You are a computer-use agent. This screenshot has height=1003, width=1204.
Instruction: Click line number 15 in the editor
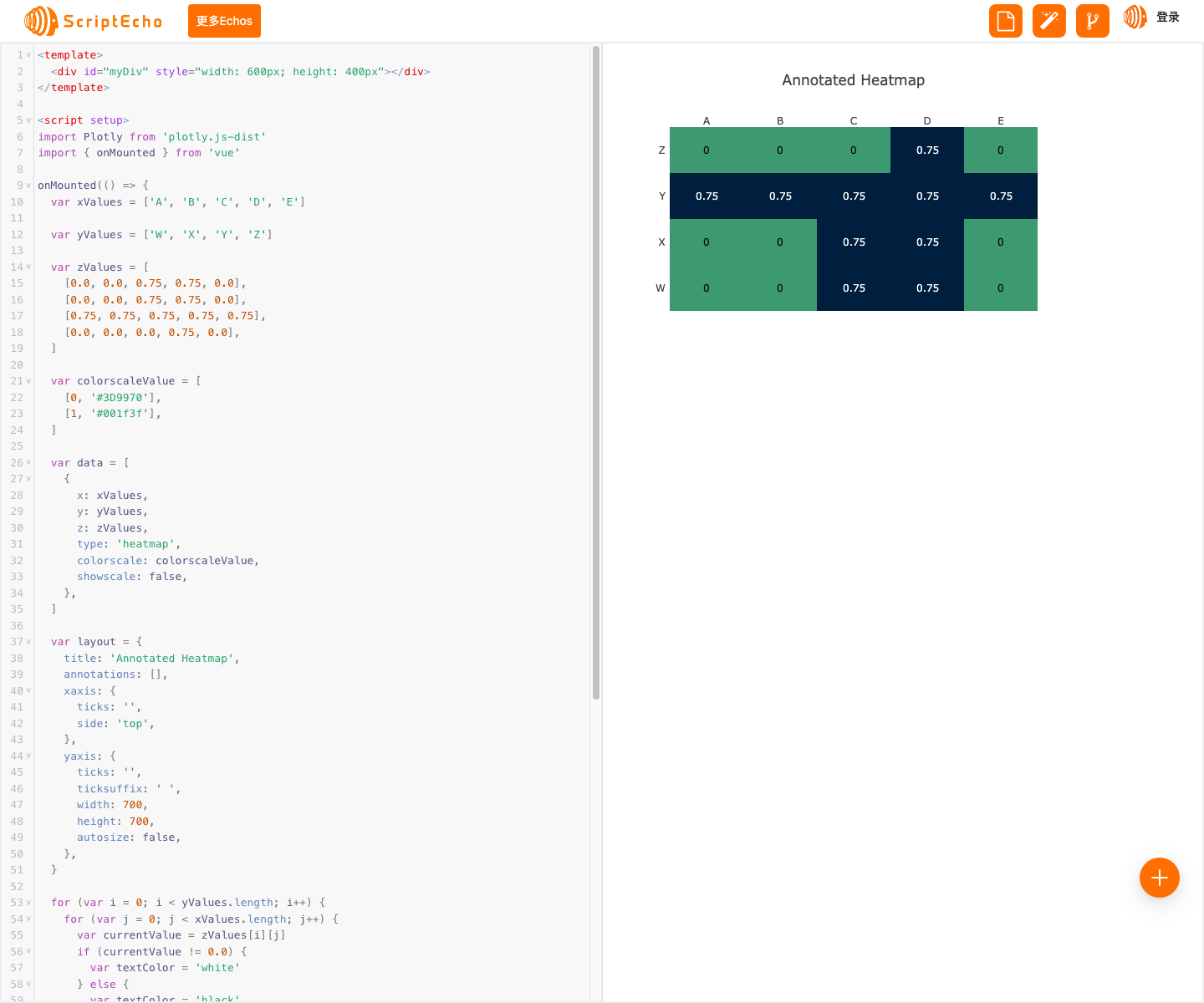(x=17, y=283)
